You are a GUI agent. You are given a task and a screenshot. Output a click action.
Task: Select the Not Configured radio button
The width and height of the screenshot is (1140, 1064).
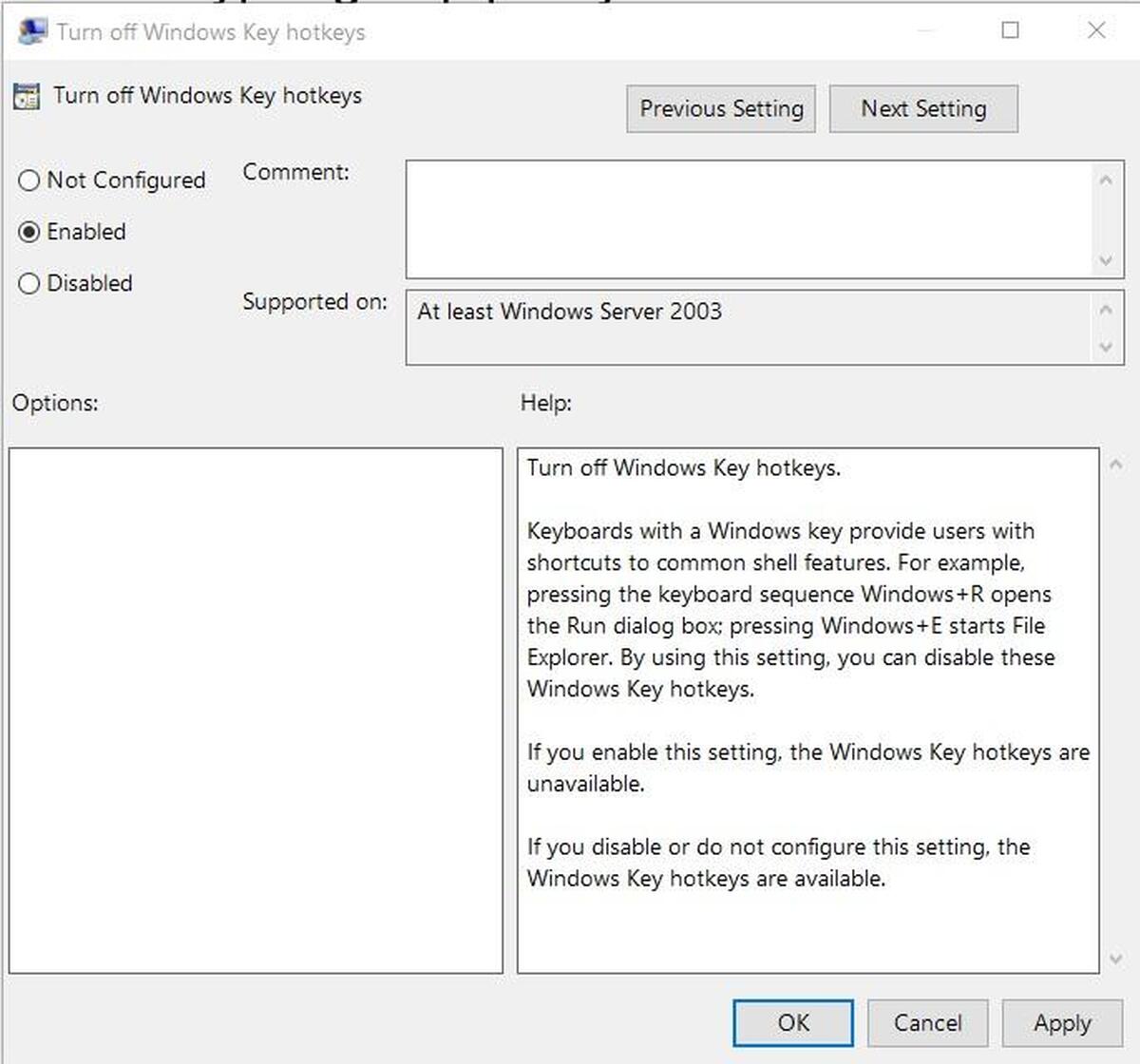pos(29,180)
